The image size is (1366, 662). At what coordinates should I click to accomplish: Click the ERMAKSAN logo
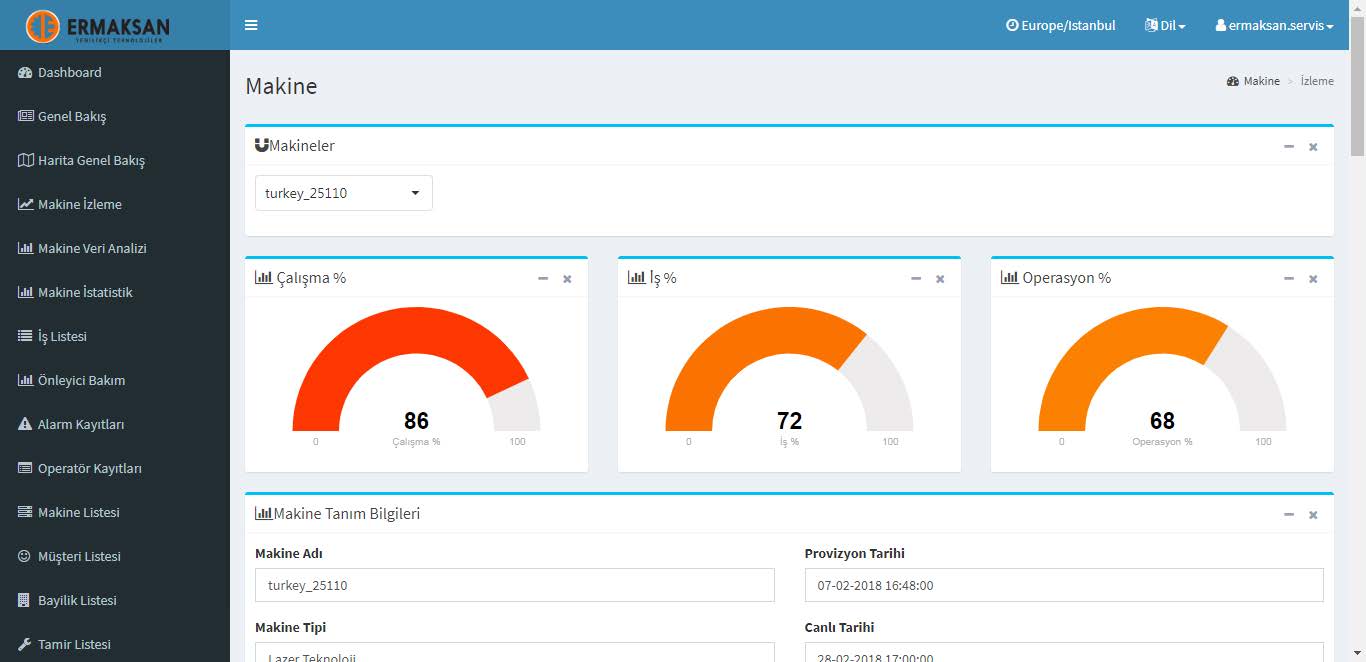[x=98, y=26]
